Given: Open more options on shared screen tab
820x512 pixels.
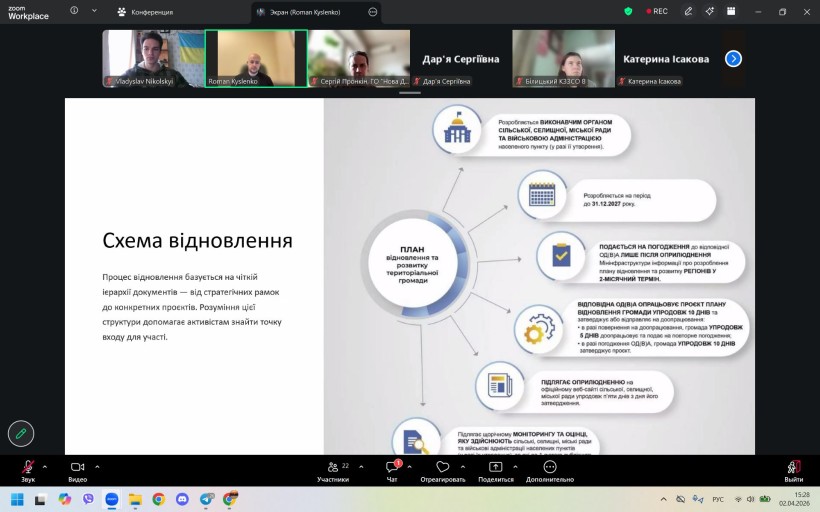Looking at the screenshot, I should coord(372,12).
